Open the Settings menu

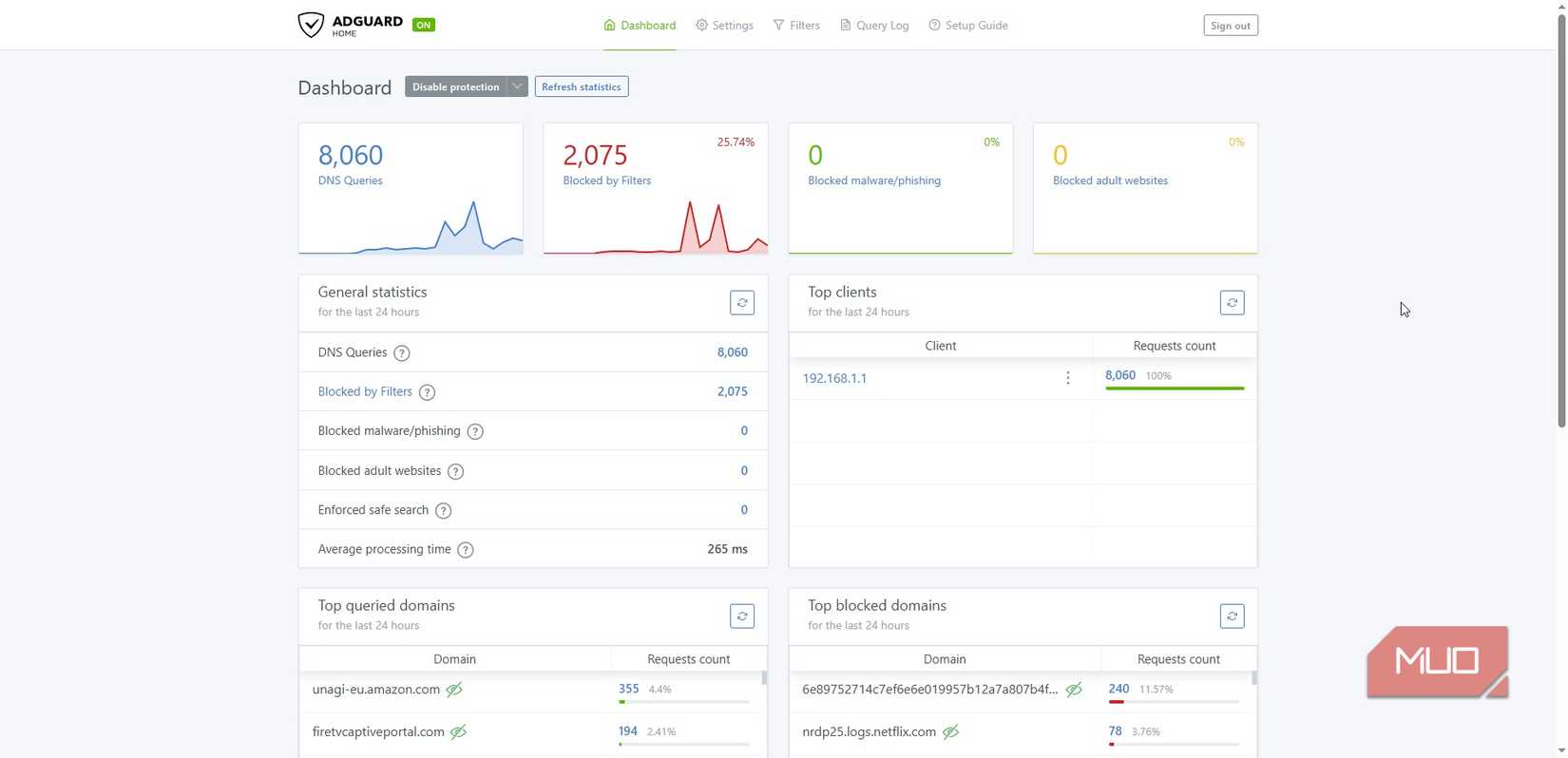point(724,26)
